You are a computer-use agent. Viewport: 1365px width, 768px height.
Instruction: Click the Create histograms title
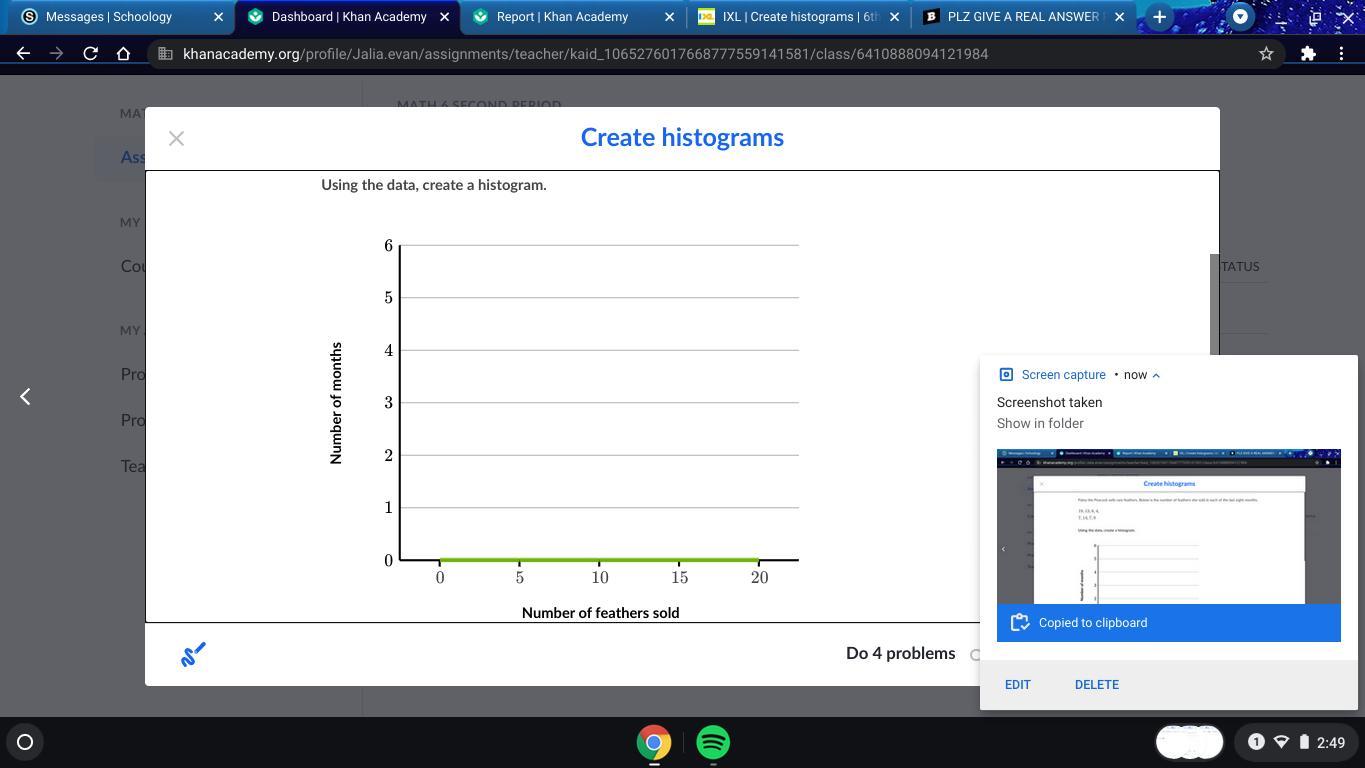coord(682,138)
